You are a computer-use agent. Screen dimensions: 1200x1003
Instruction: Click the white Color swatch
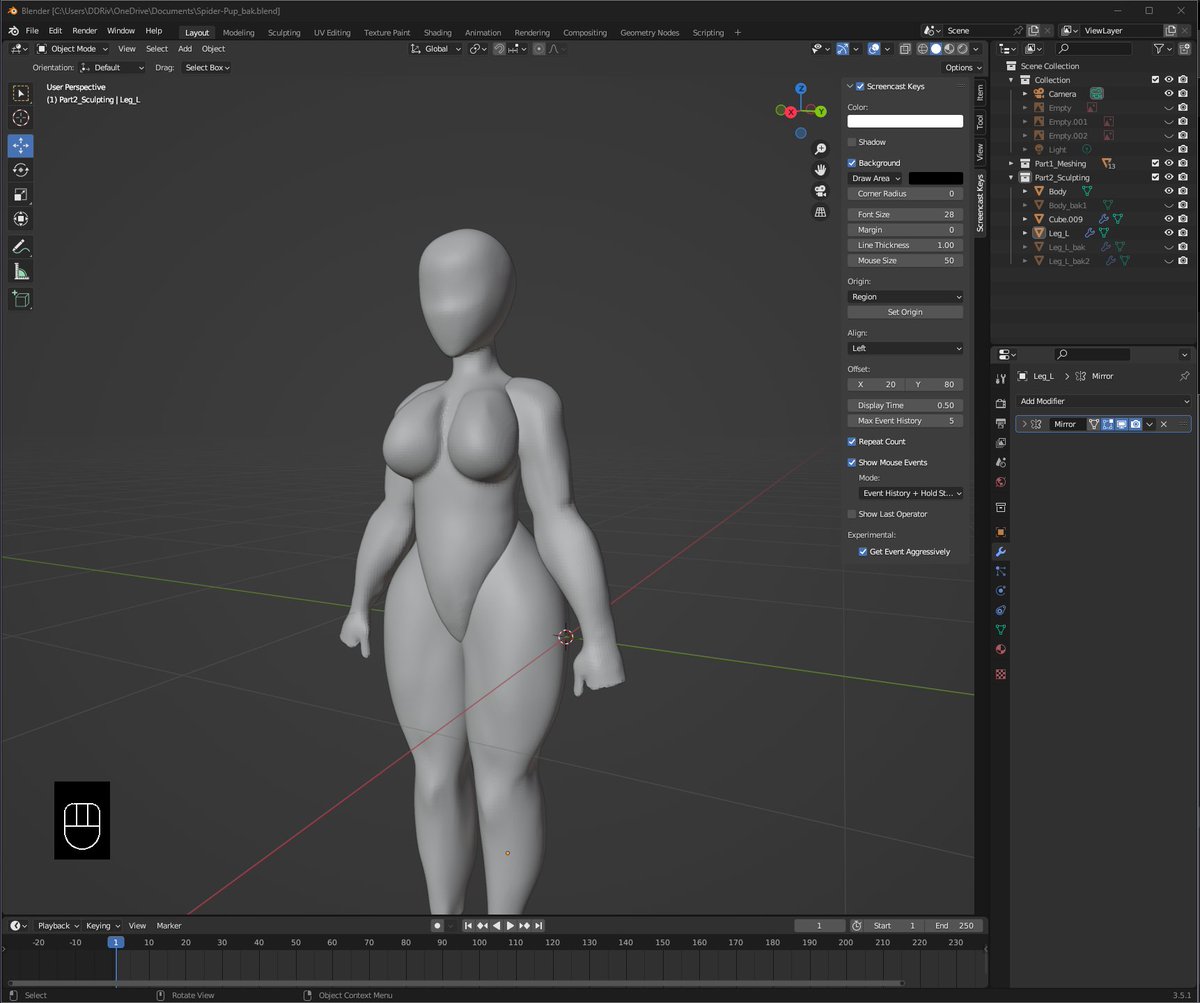905,121
